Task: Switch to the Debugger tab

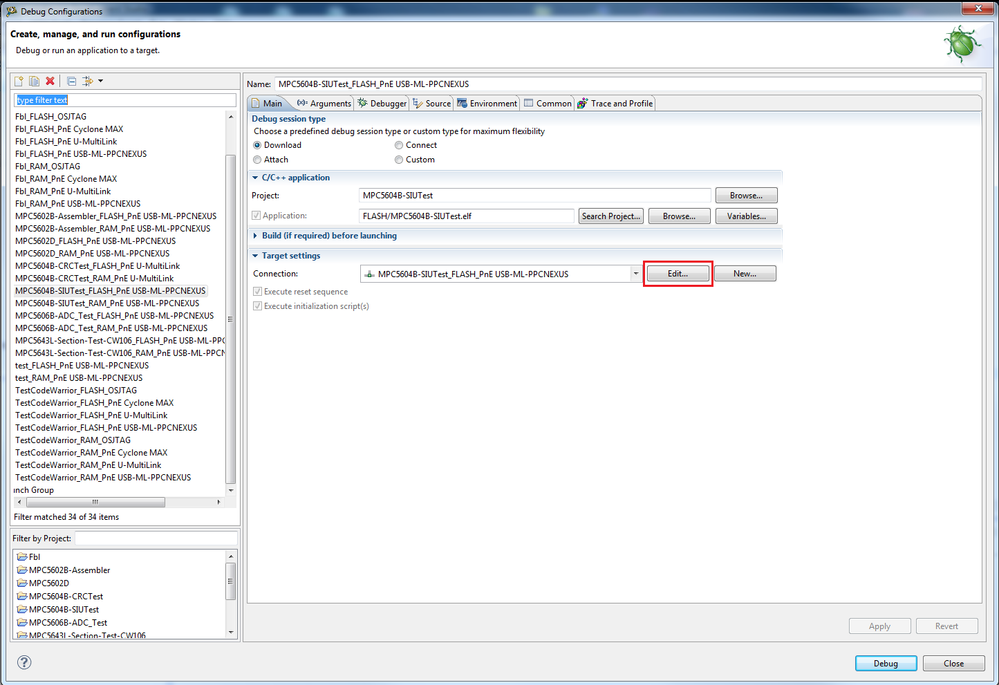Action: click(382, 103)
